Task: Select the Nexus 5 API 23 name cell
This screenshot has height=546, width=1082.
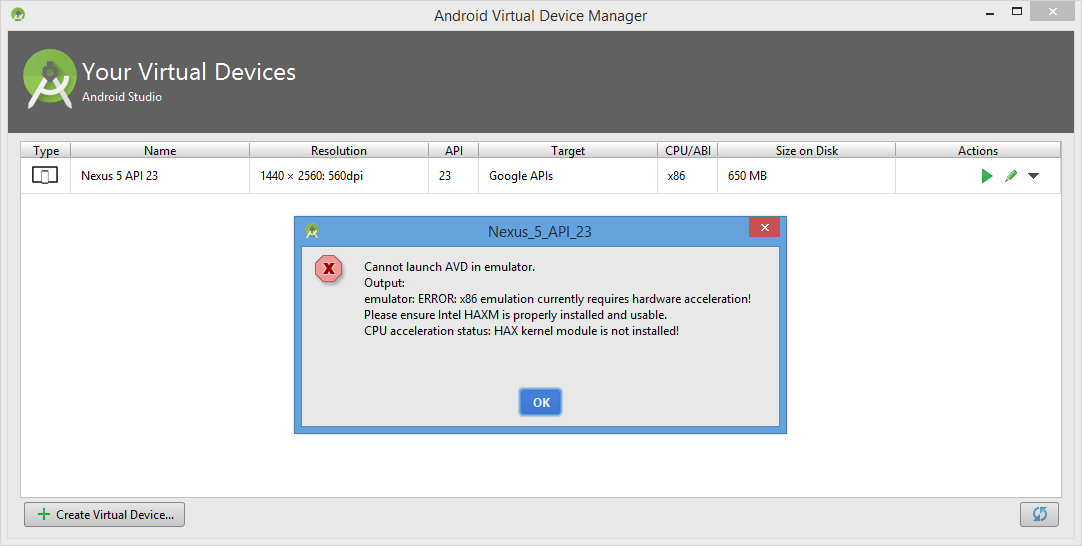Action: click(160, 176)
